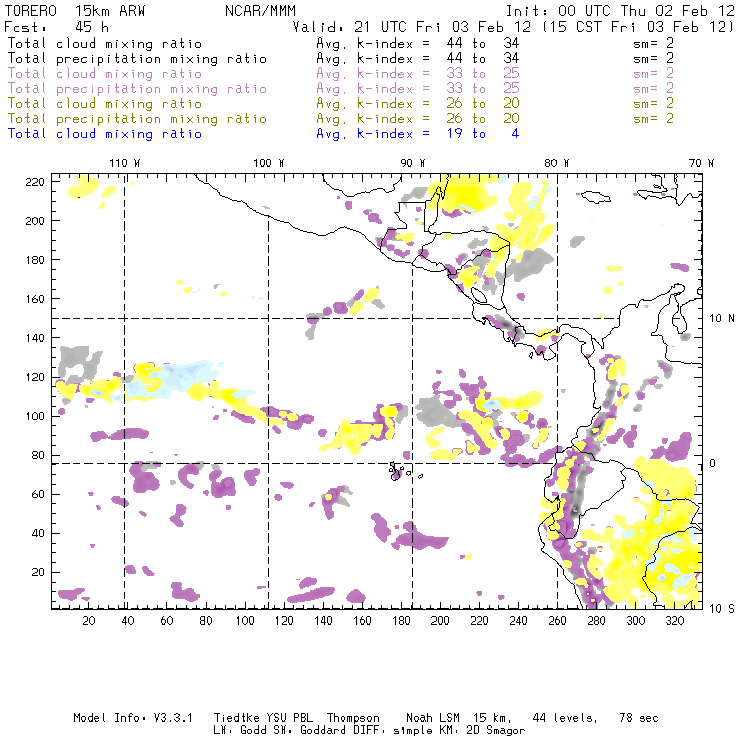Select the purple "Total precipitation mixing ratio" legend line
This screenshot has width=740, height=740.
tap(137, 89)
